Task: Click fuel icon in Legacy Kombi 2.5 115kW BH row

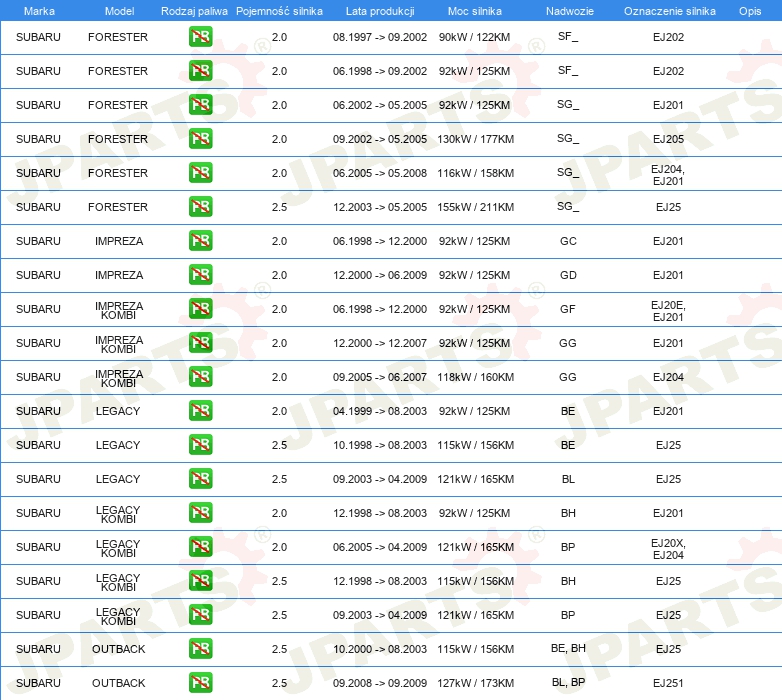Action: (x=200, y=581)
